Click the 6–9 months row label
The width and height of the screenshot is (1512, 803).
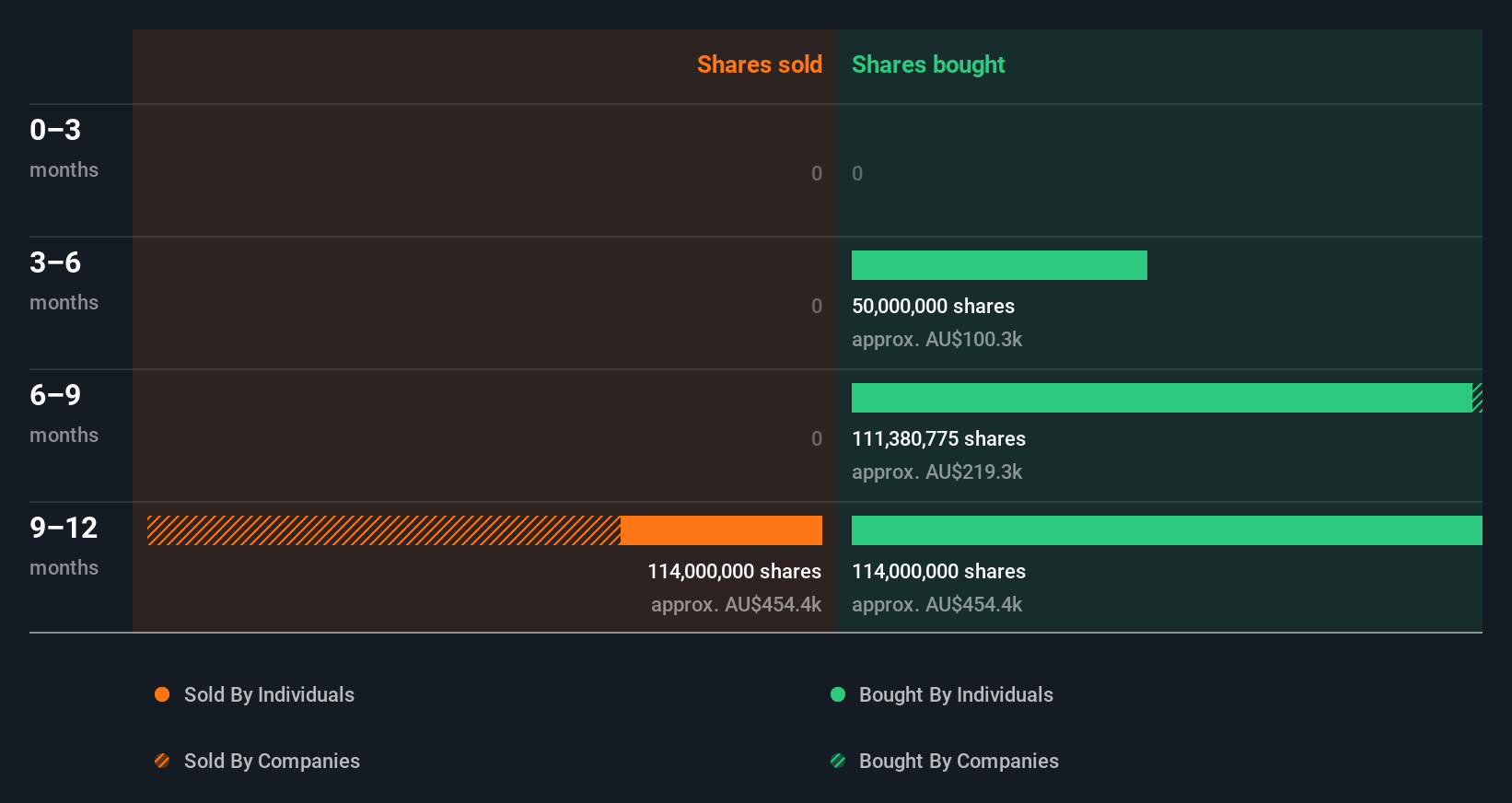click(64, 413)
